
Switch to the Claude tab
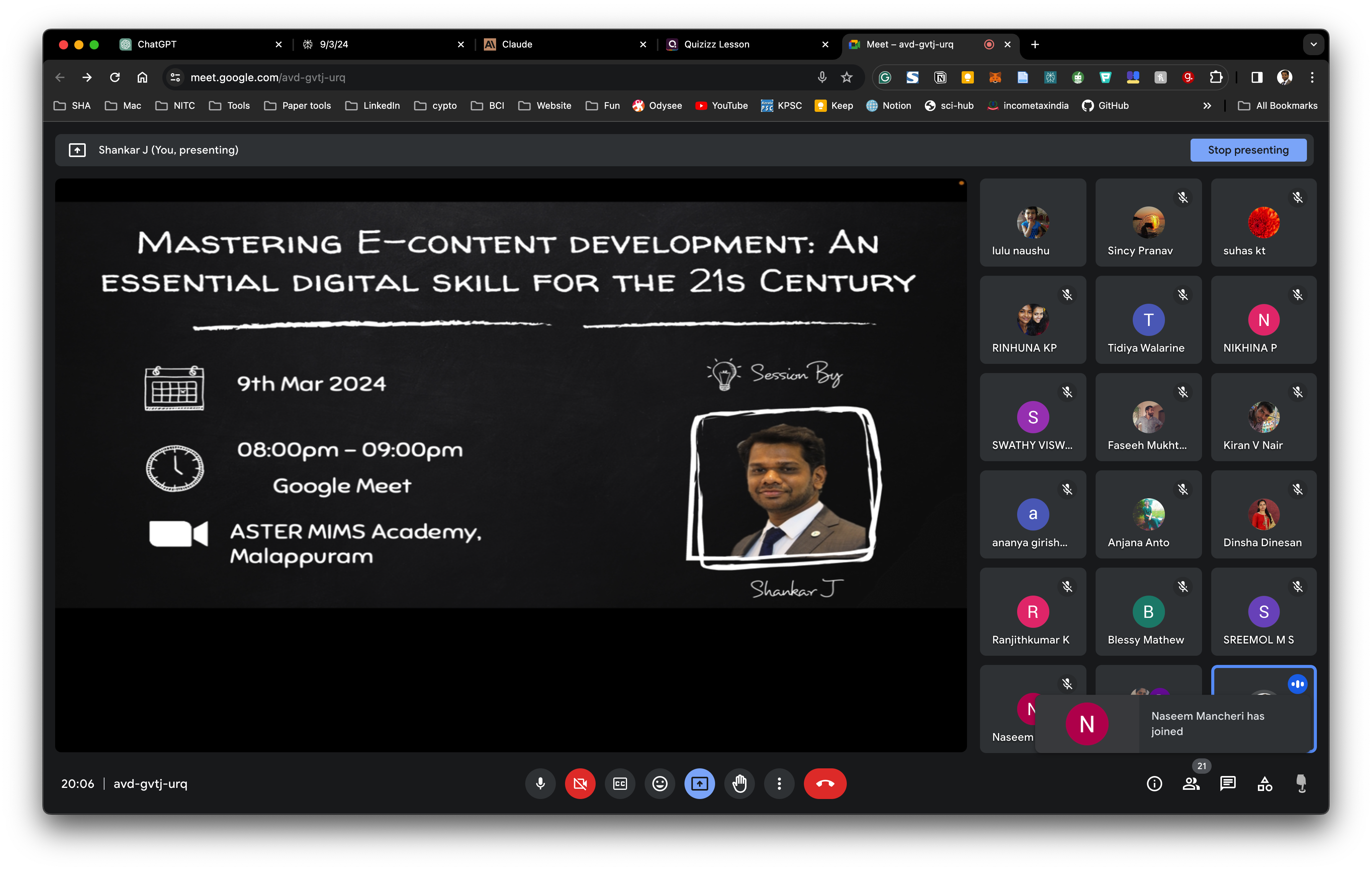point(565,44)
